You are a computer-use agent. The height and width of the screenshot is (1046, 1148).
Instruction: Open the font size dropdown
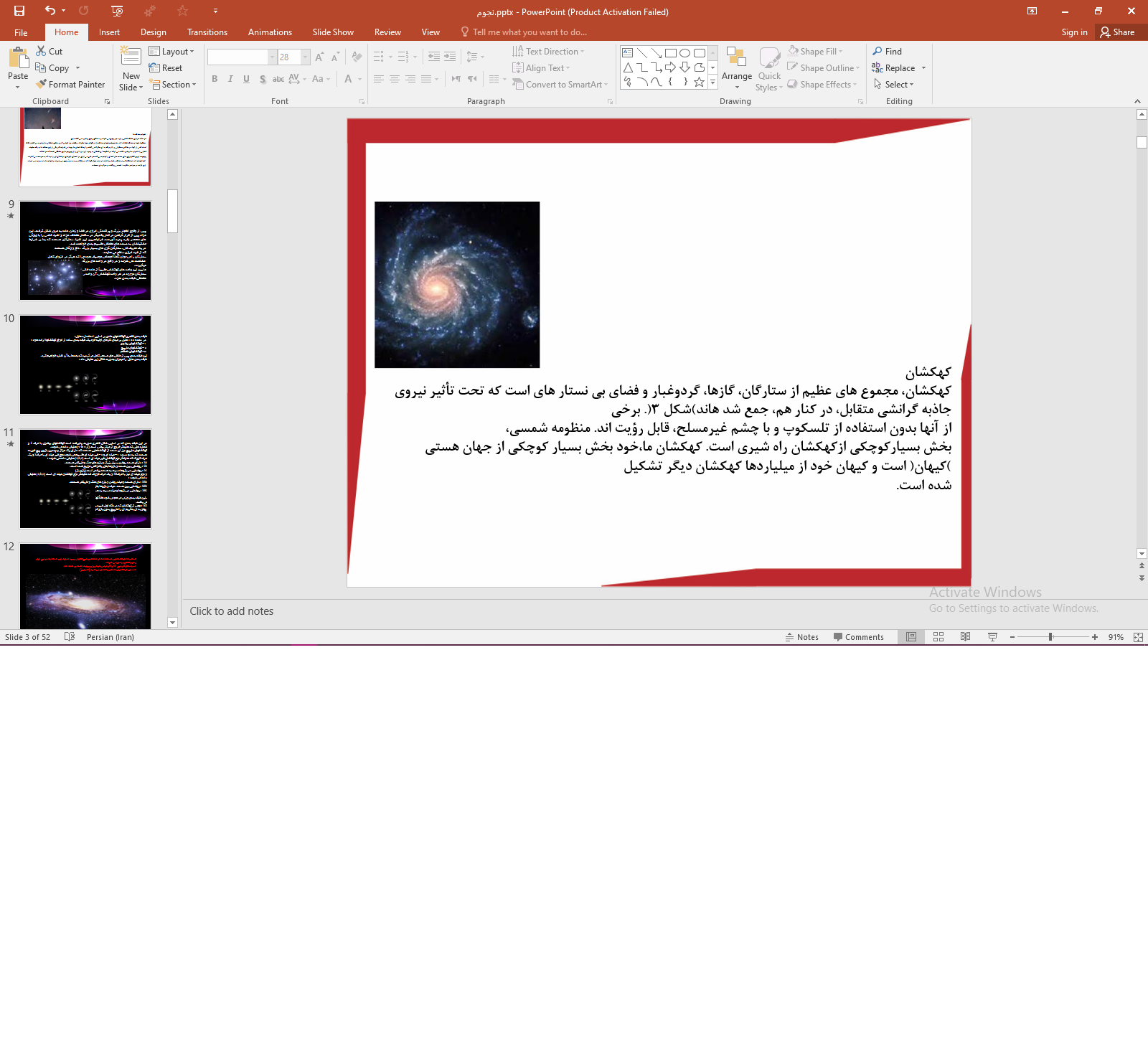click(306, 57)
